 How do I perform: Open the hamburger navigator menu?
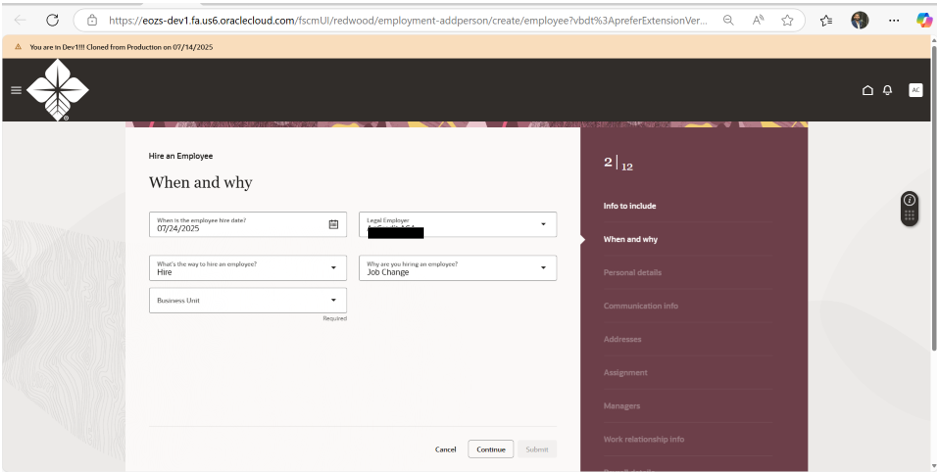(x=16, y=90)
